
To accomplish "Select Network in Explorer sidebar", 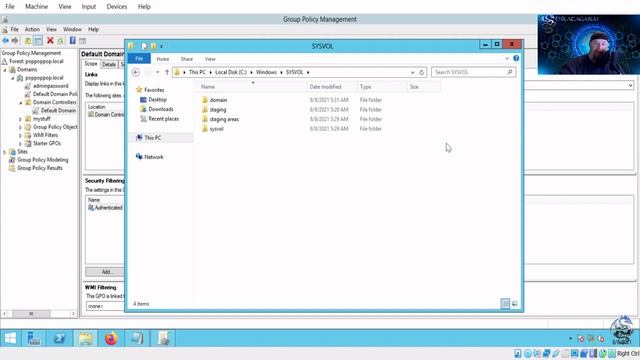I will [x=153, y=157].
